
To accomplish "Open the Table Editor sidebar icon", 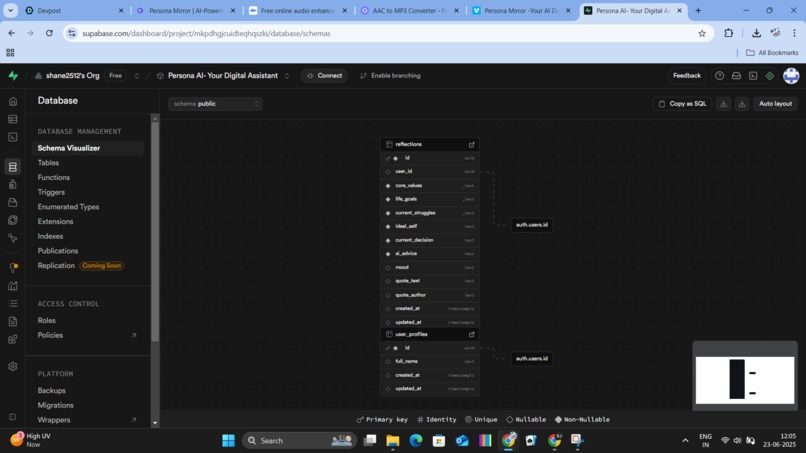I will [x=13, y=119].
